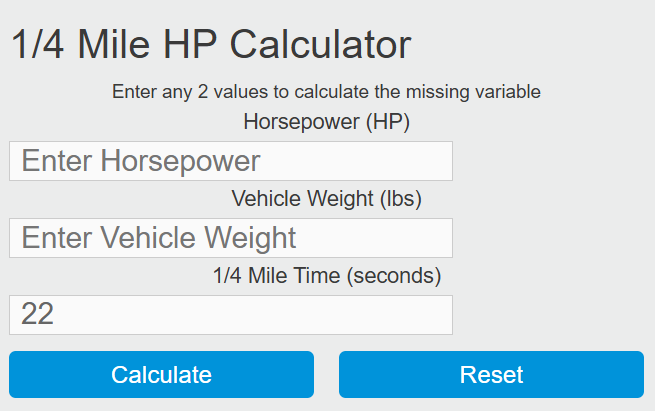Image resolution: width=655 pixels, height=411 pixels.
Task: Click the "Enter Horsepower" placeholder text
Action: coord(141,161)
